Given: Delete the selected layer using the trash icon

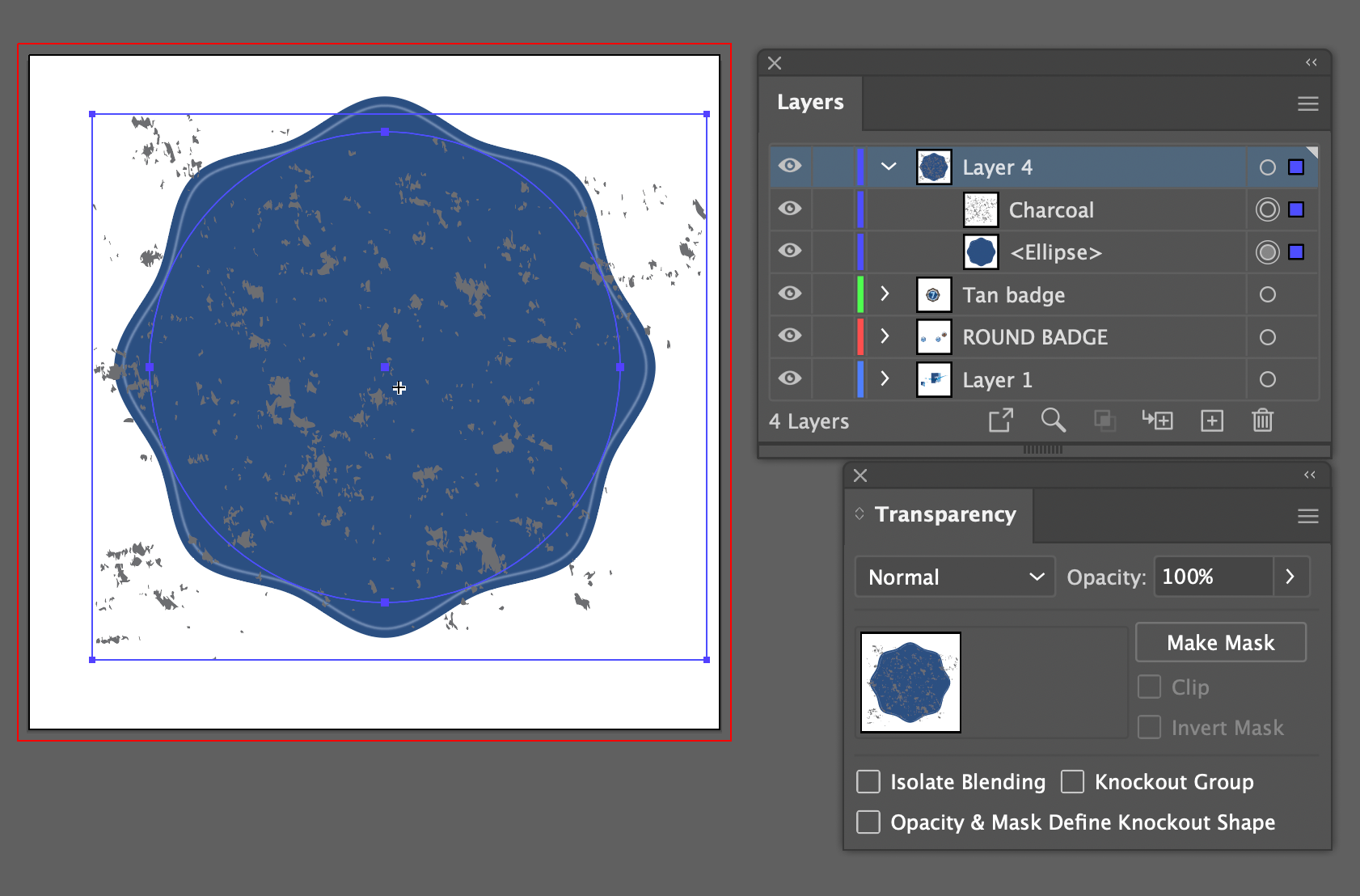Looking at the screenshot, I should coord(1263,421).
